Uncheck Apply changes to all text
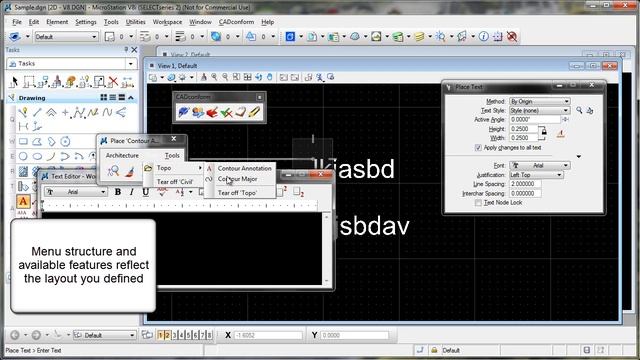Image resolution: width=640 pixels, height=360 pixels. pos(478,148)
